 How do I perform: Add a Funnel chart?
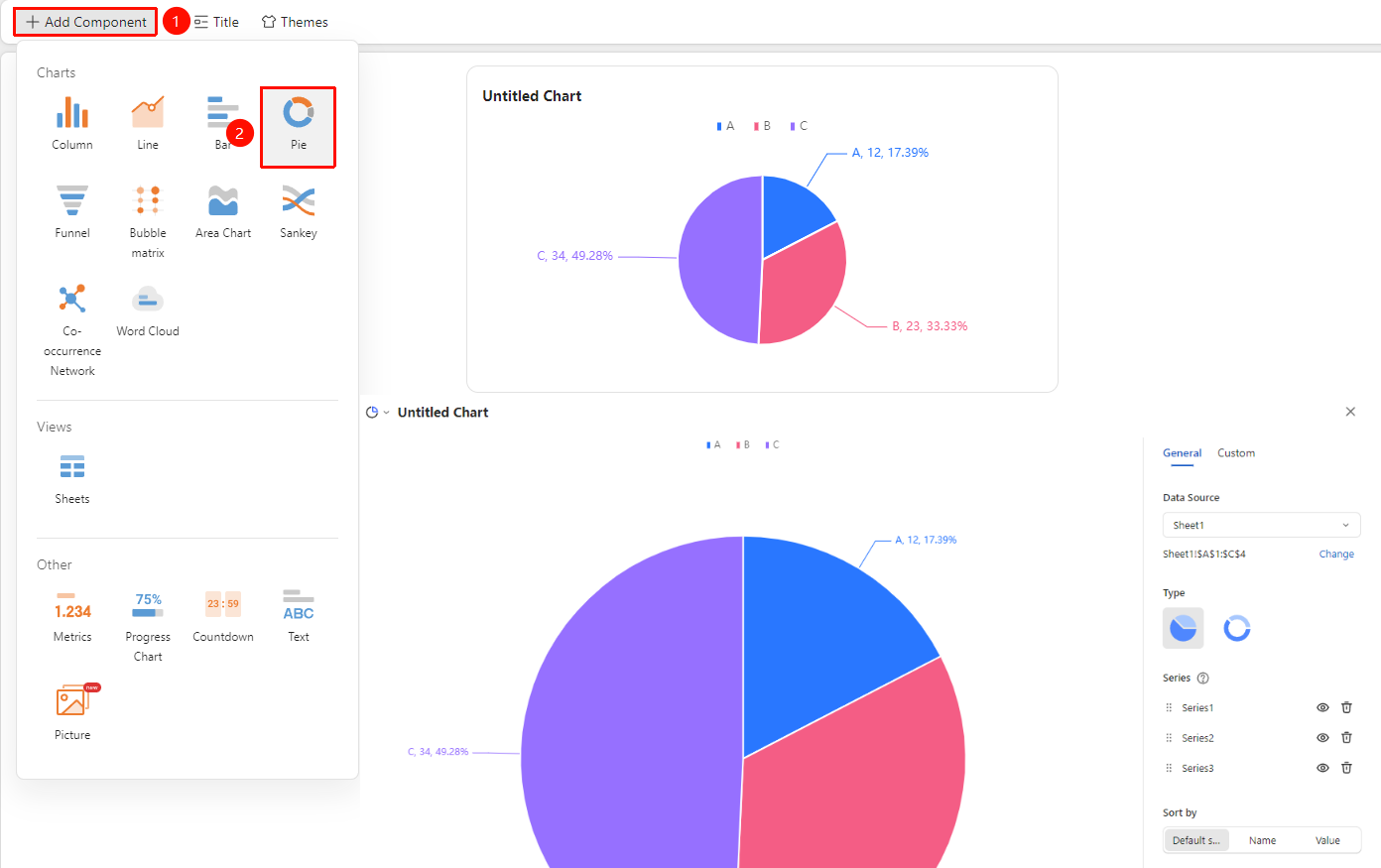coord(72,212)
